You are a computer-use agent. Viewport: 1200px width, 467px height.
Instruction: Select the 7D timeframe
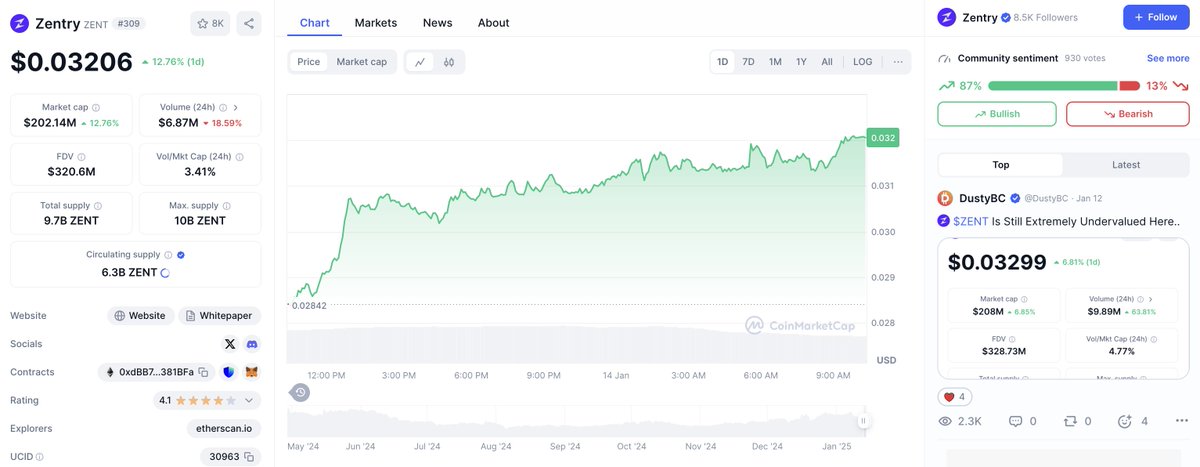748,62
